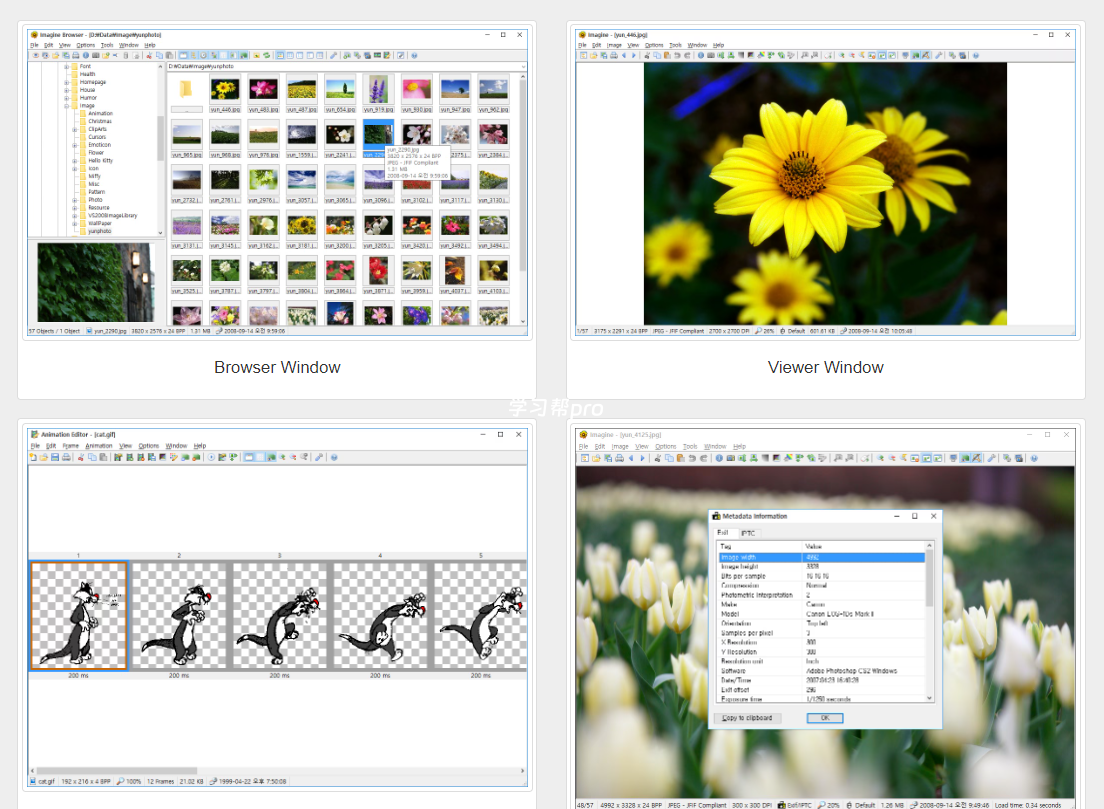
Task: Select thumbnail yun_919.jpg in Browser
Action: coord(378,94)
